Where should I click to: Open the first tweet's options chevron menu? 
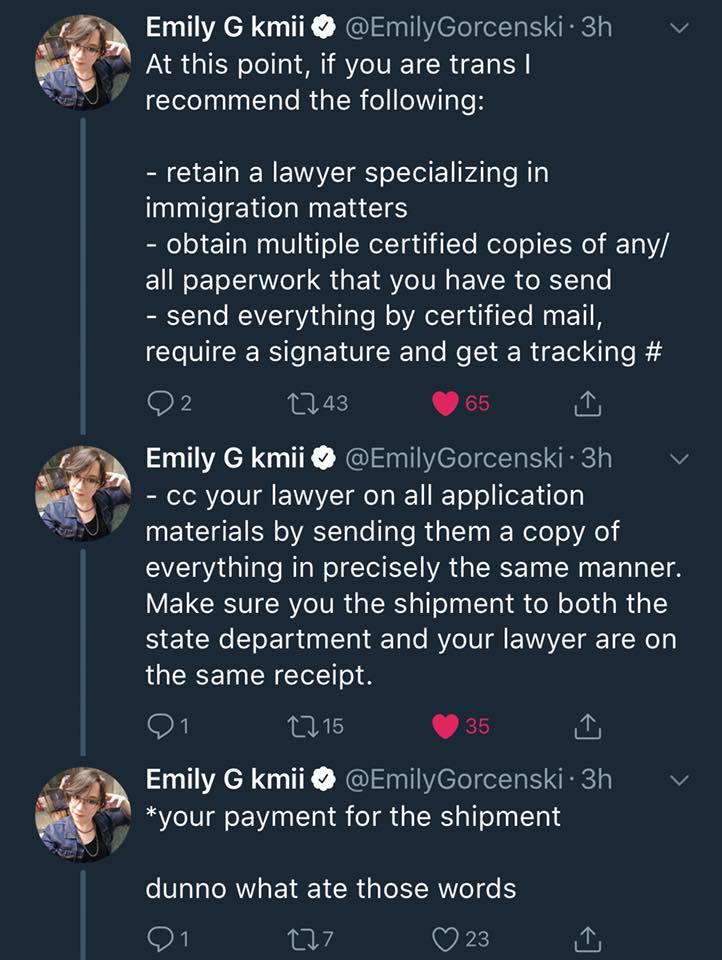click(679, 29)
